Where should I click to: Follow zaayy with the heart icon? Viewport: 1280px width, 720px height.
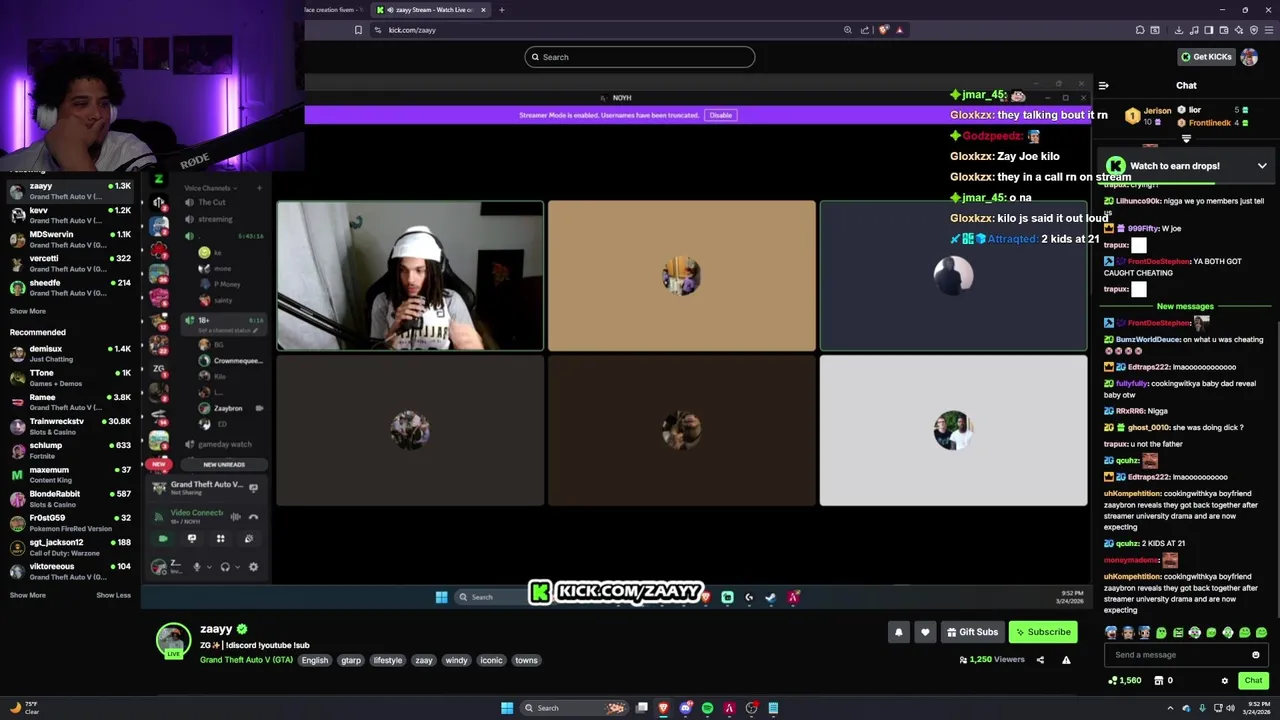[925, 632]
